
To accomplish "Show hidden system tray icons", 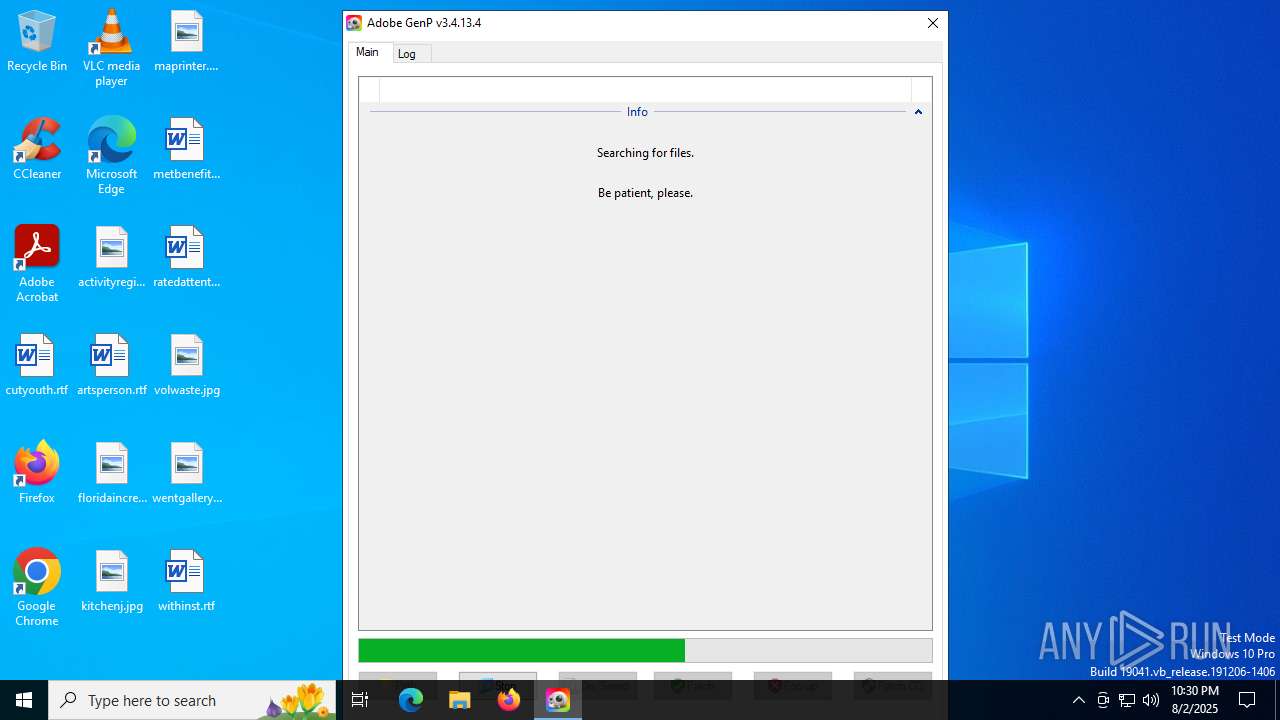I will tap(1079, 700).
